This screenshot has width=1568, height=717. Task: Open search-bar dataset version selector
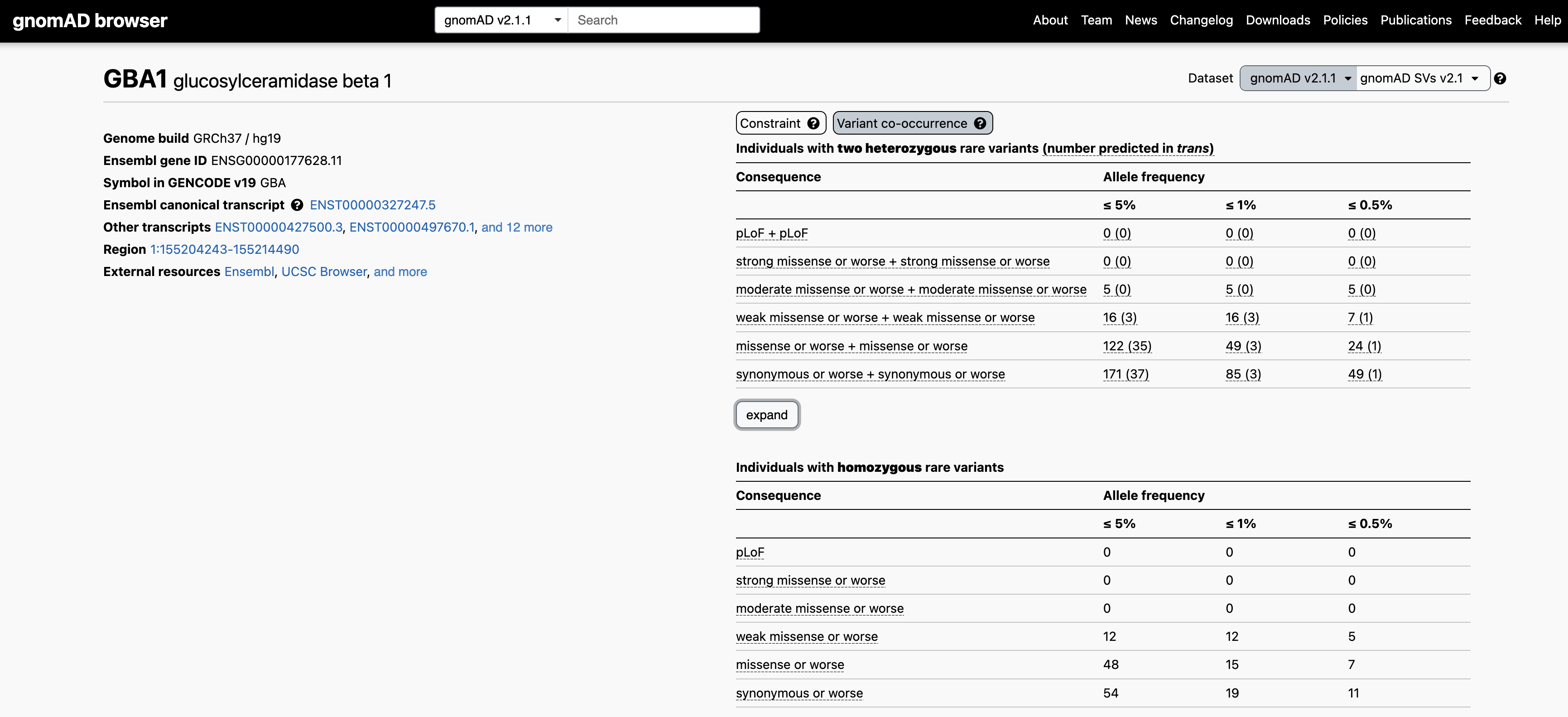point(501,20)
